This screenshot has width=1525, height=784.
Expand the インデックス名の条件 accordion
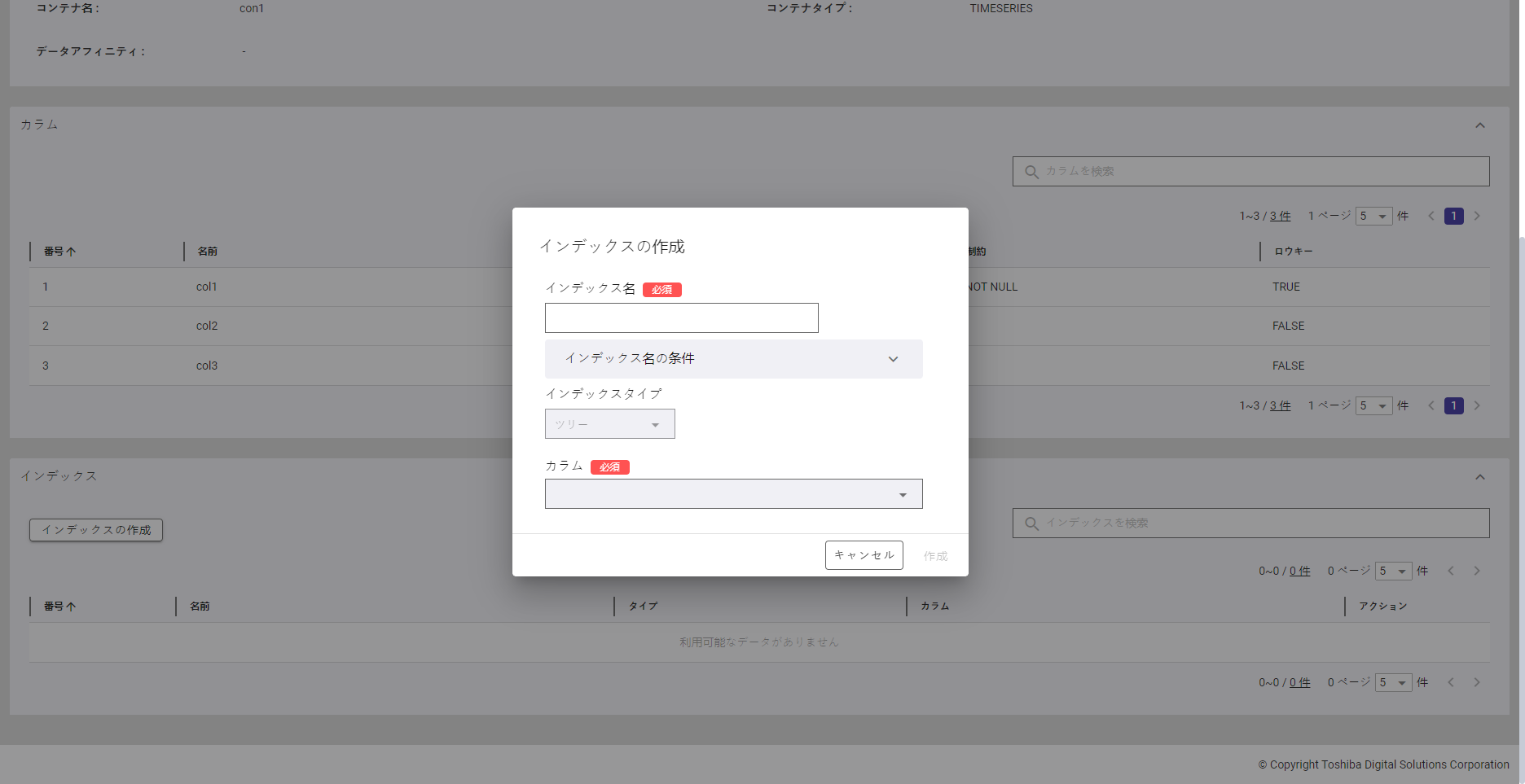(733, 359)
